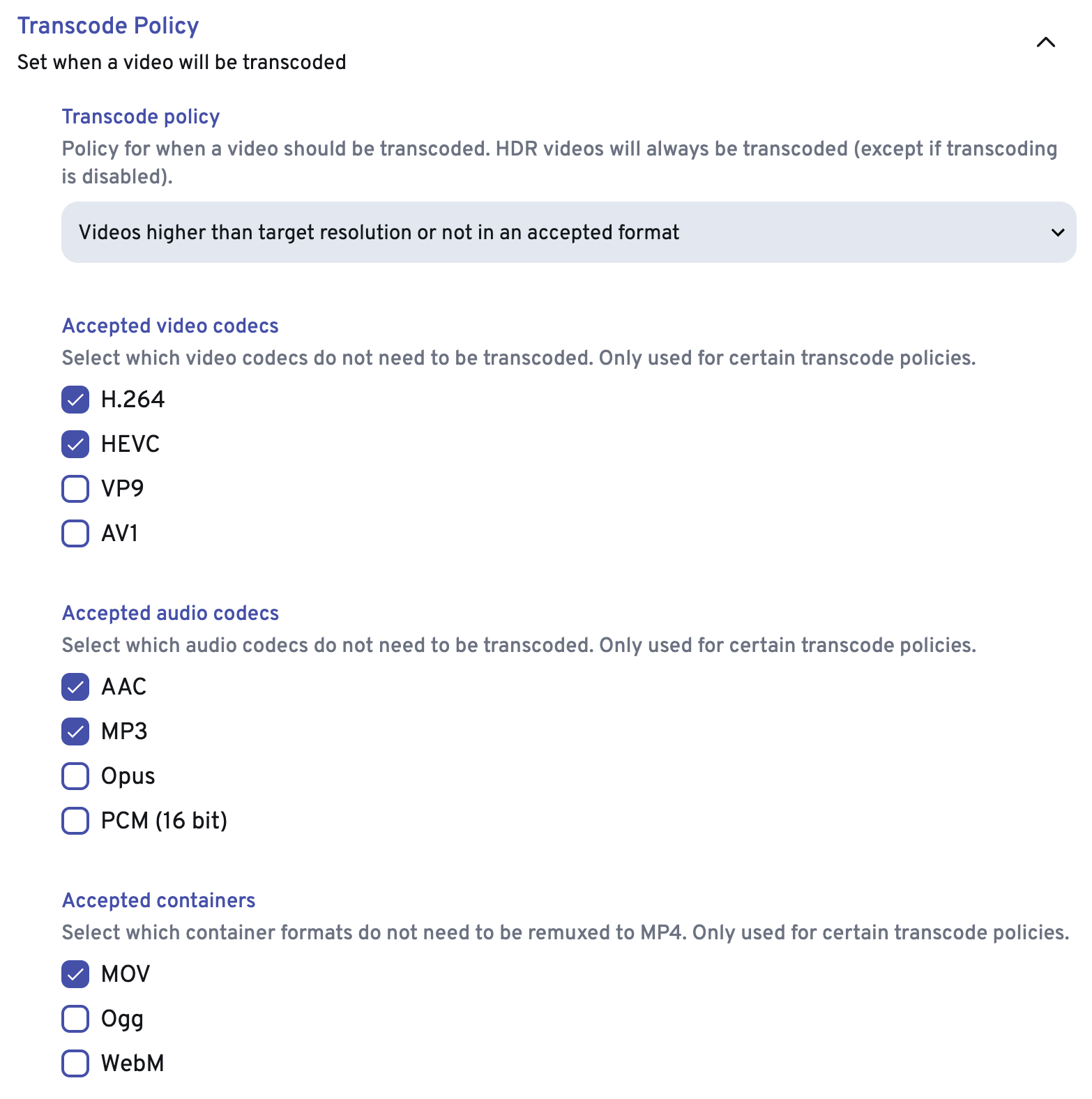Check the WebM container checkbox
This screenshot has width=1092, height=1099.
[75, 1063]
